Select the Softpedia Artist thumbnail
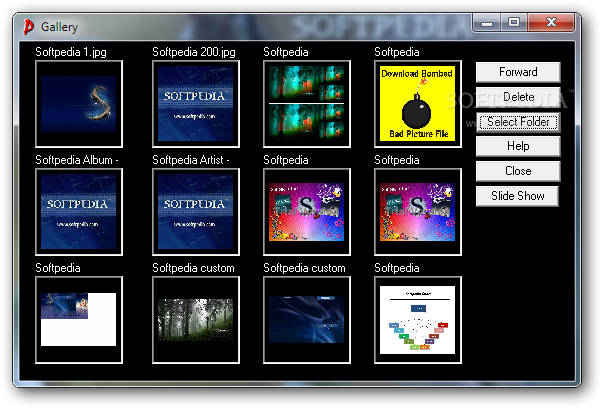 [196, 212]
